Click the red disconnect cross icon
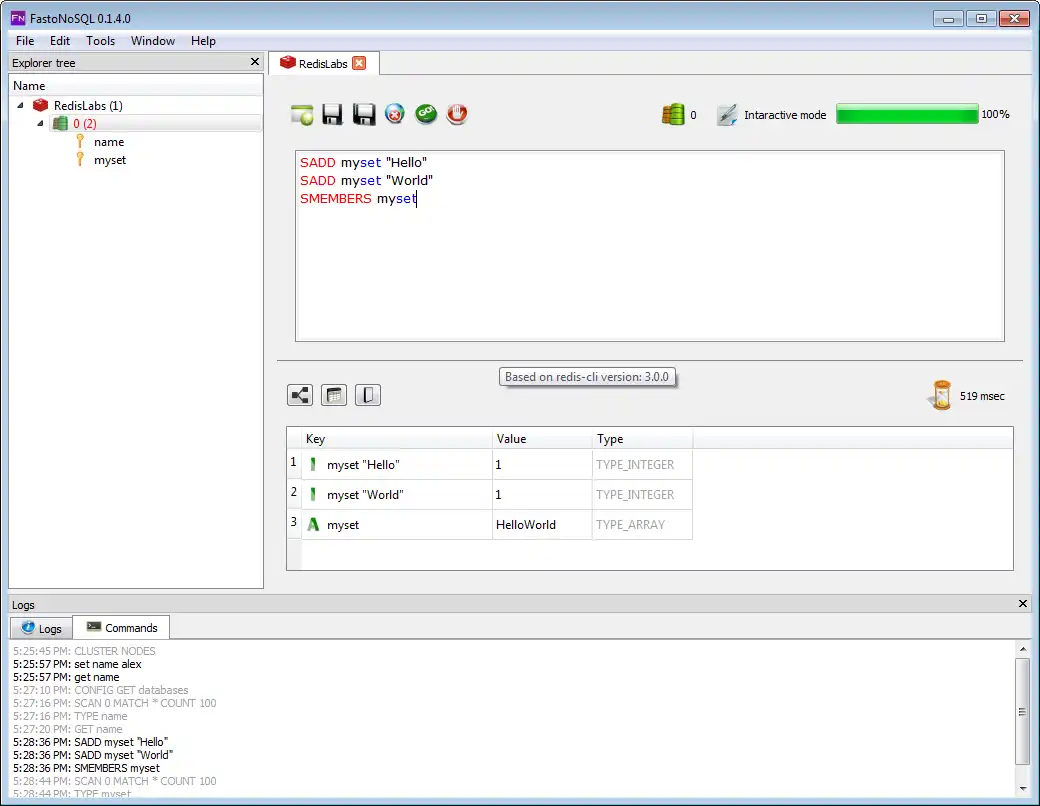This screenshot has height=806, width=1040. 395,113
